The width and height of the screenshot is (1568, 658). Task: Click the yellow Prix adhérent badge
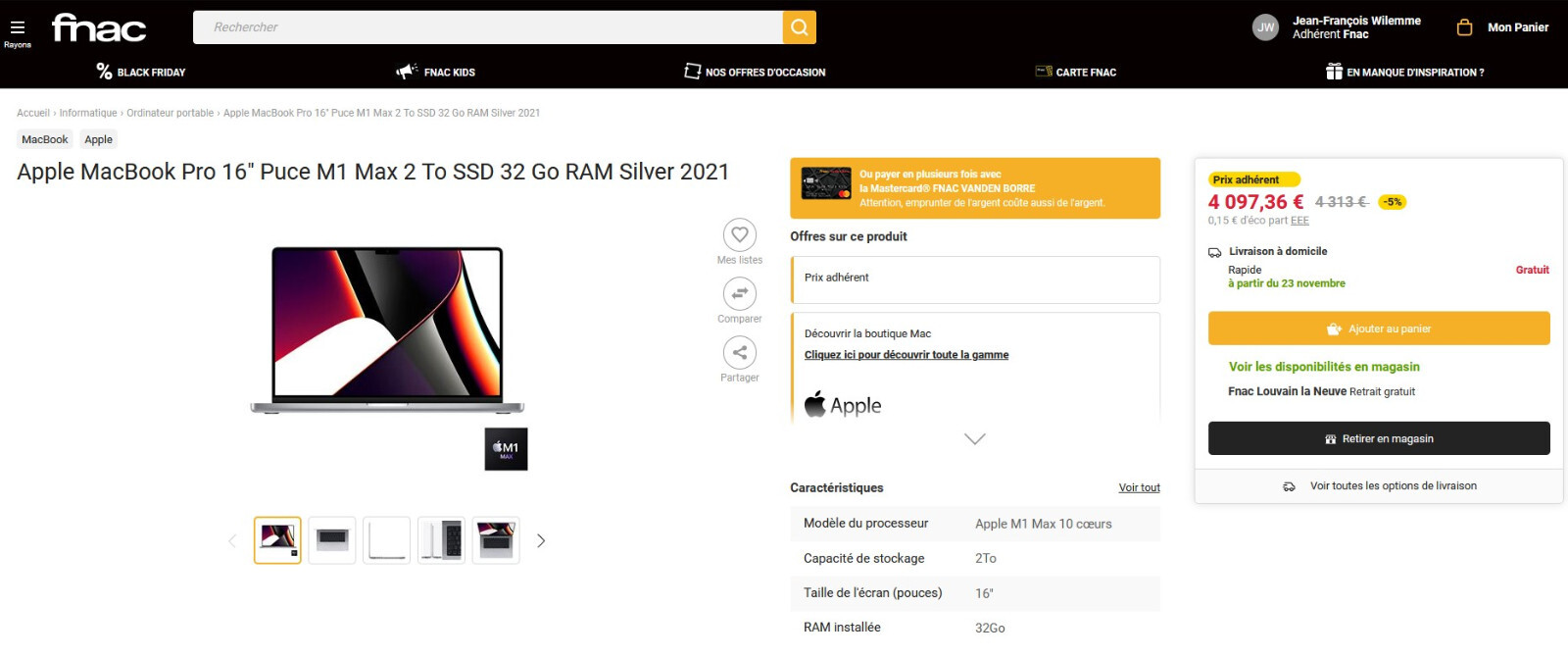(1254, 179)
